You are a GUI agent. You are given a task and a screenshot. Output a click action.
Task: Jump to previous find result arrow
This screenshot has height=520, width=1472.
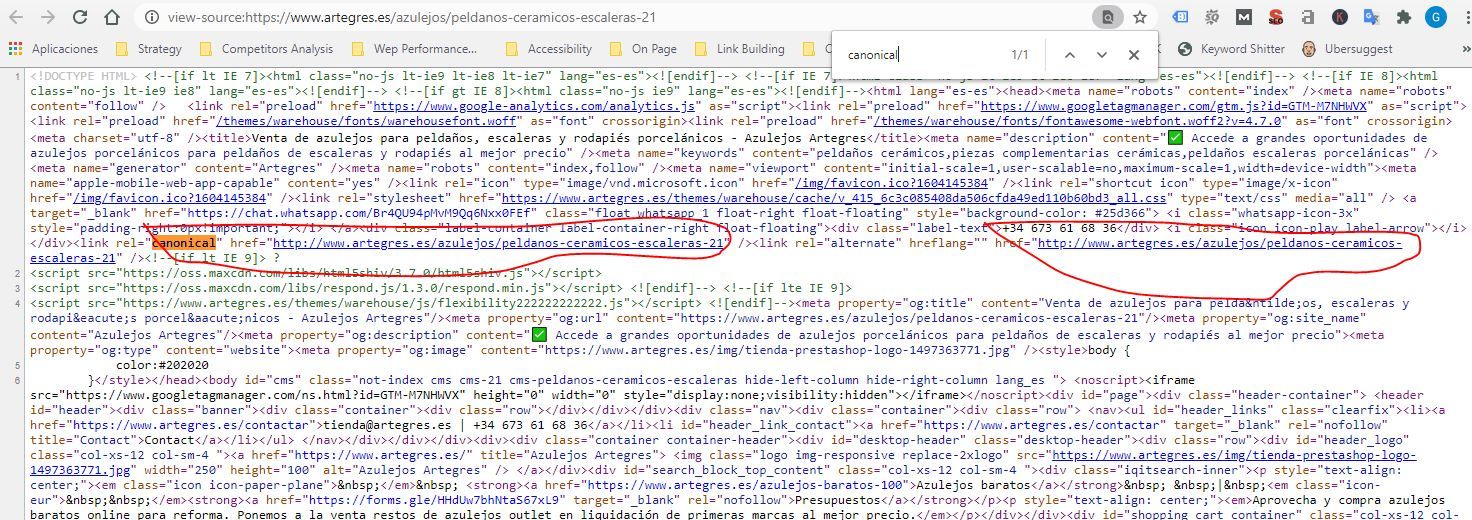(x=1069, y=55)
